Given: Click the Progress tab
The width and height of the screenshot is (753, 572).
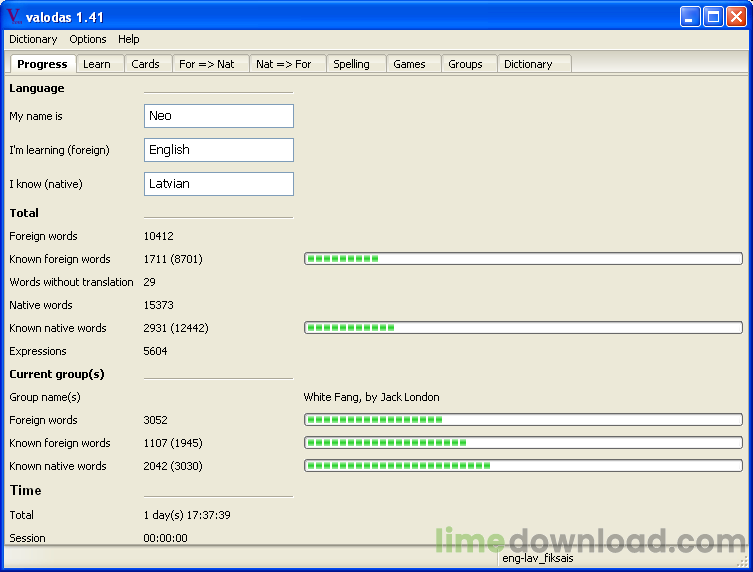Looking at the screenshot, I should [43, 64].
